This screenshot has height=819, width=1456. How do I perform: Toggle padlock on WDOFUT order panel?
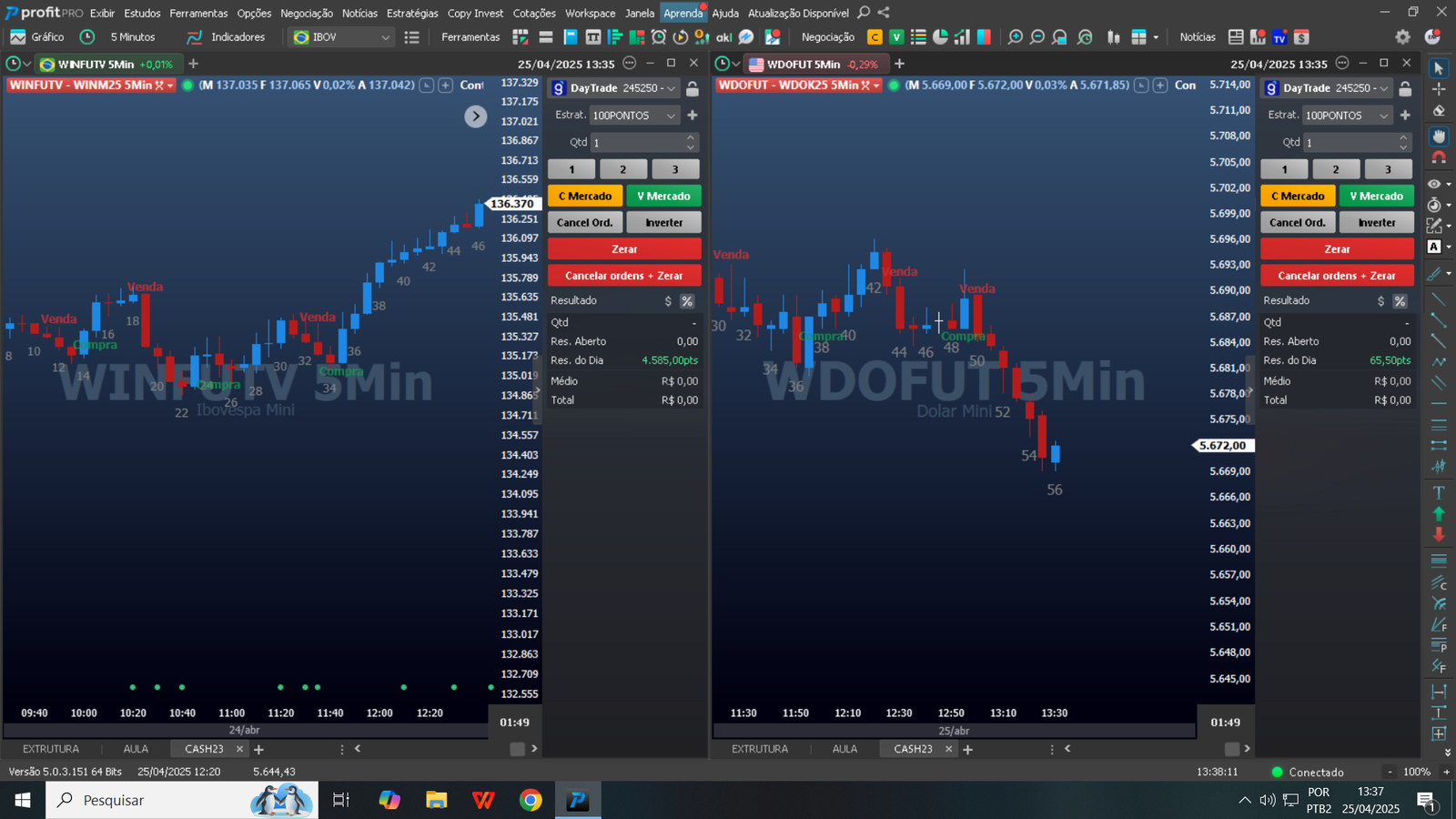(x=1405, y=88)
